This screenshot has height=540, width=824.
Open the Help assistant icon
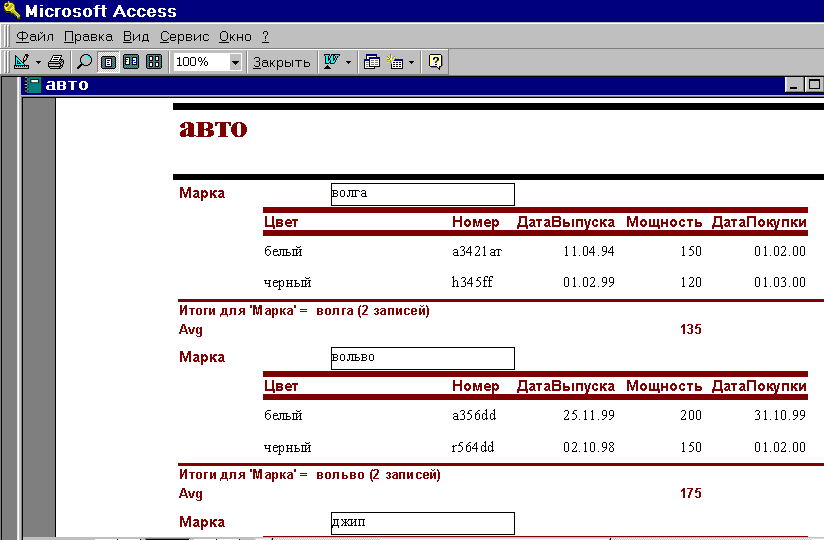click(x=435, y=62)
